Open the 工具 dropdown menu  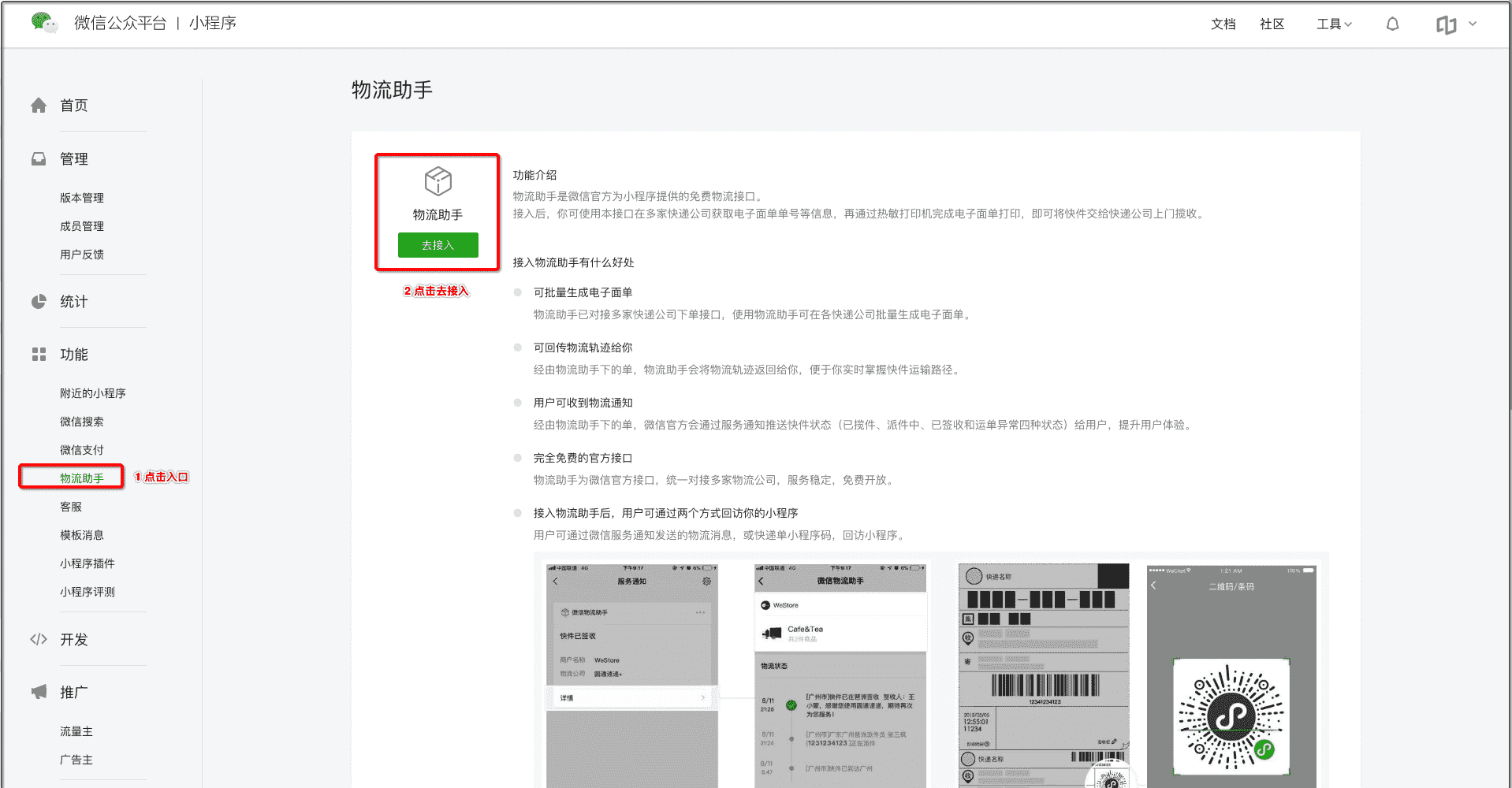(x=1334, y=24)
